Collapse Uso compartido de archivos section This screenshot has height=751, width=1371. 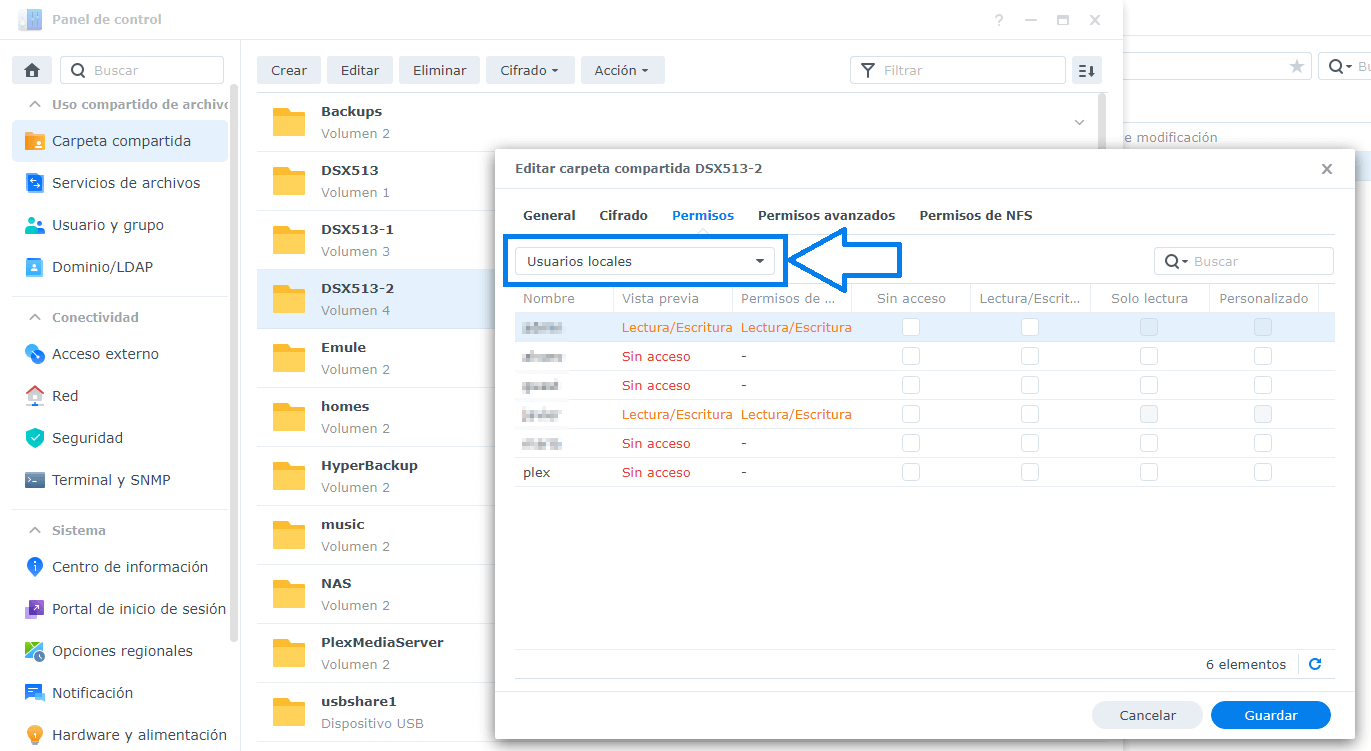click(34, 104)
